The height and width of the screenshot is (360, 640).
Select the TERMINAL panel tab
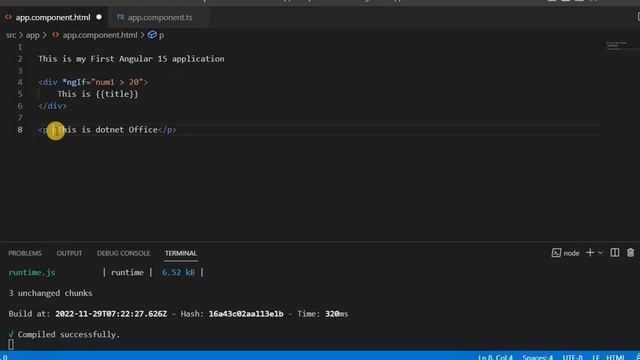181,253
